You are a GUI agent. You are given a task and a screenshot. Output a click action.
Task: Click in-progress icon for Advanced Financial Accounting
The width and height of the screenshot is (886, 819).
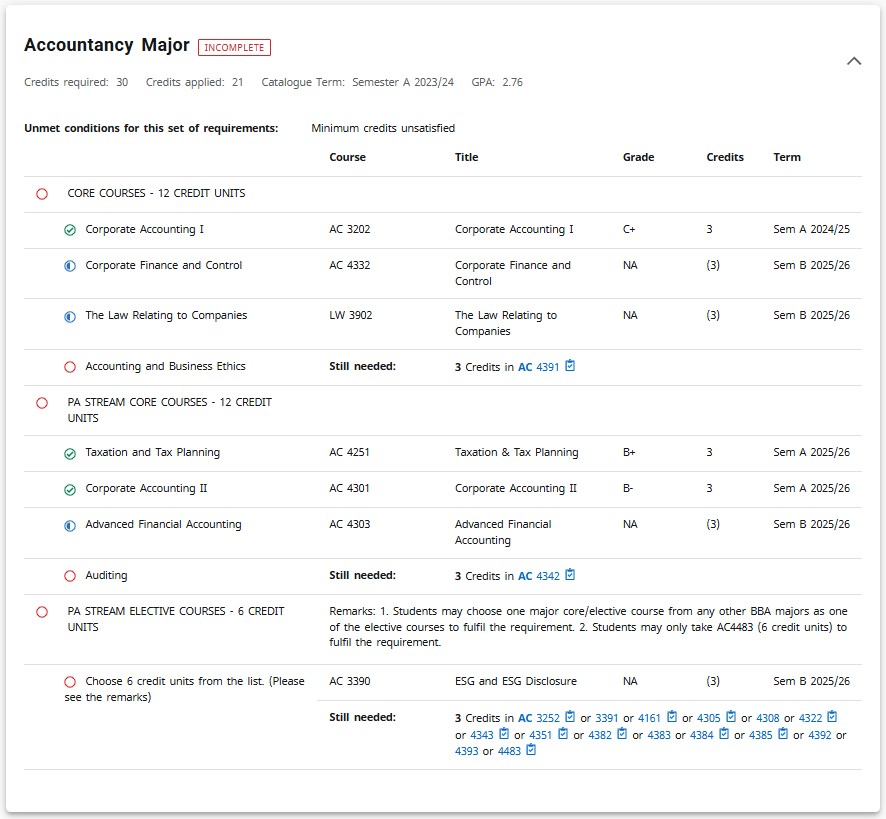pyautogui.click(x=70, y=526)
